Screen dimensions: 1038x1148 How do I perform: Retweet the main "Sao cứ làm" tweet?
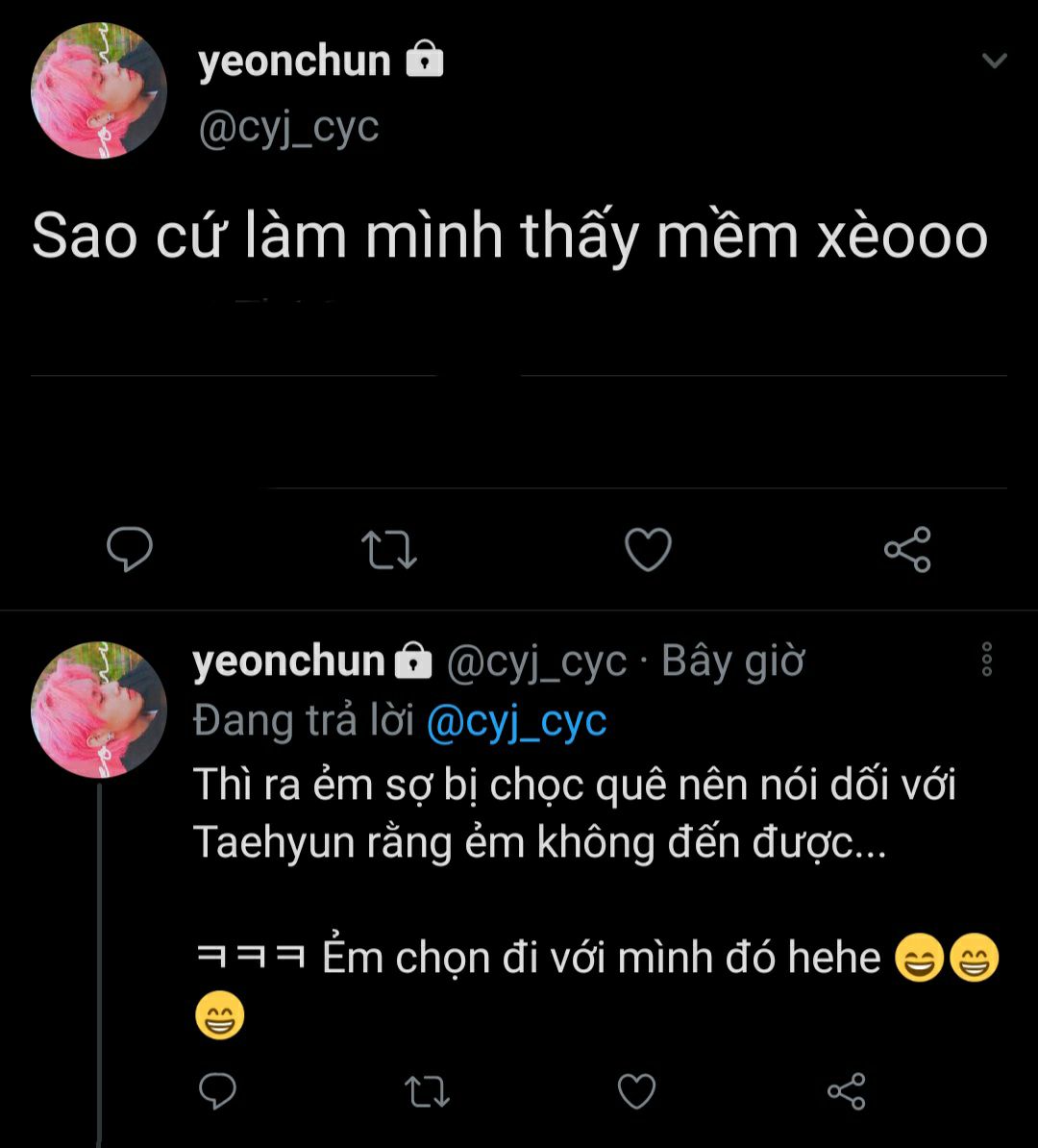pos(388,550)
